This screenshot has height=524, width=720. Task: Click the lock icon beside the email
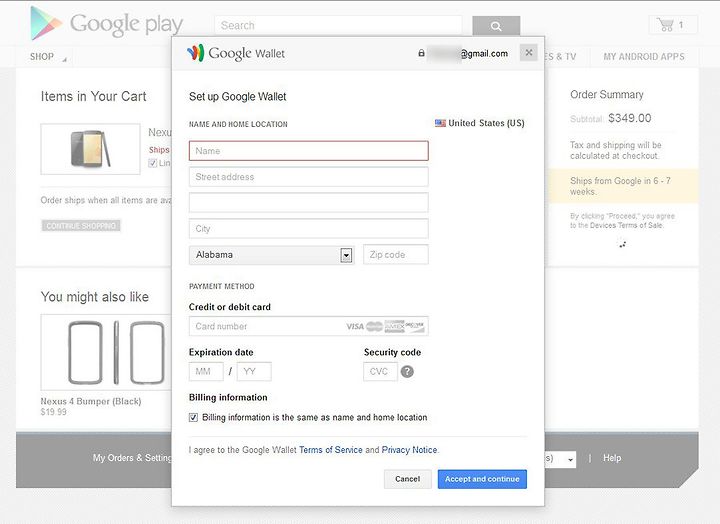[421, 53]
